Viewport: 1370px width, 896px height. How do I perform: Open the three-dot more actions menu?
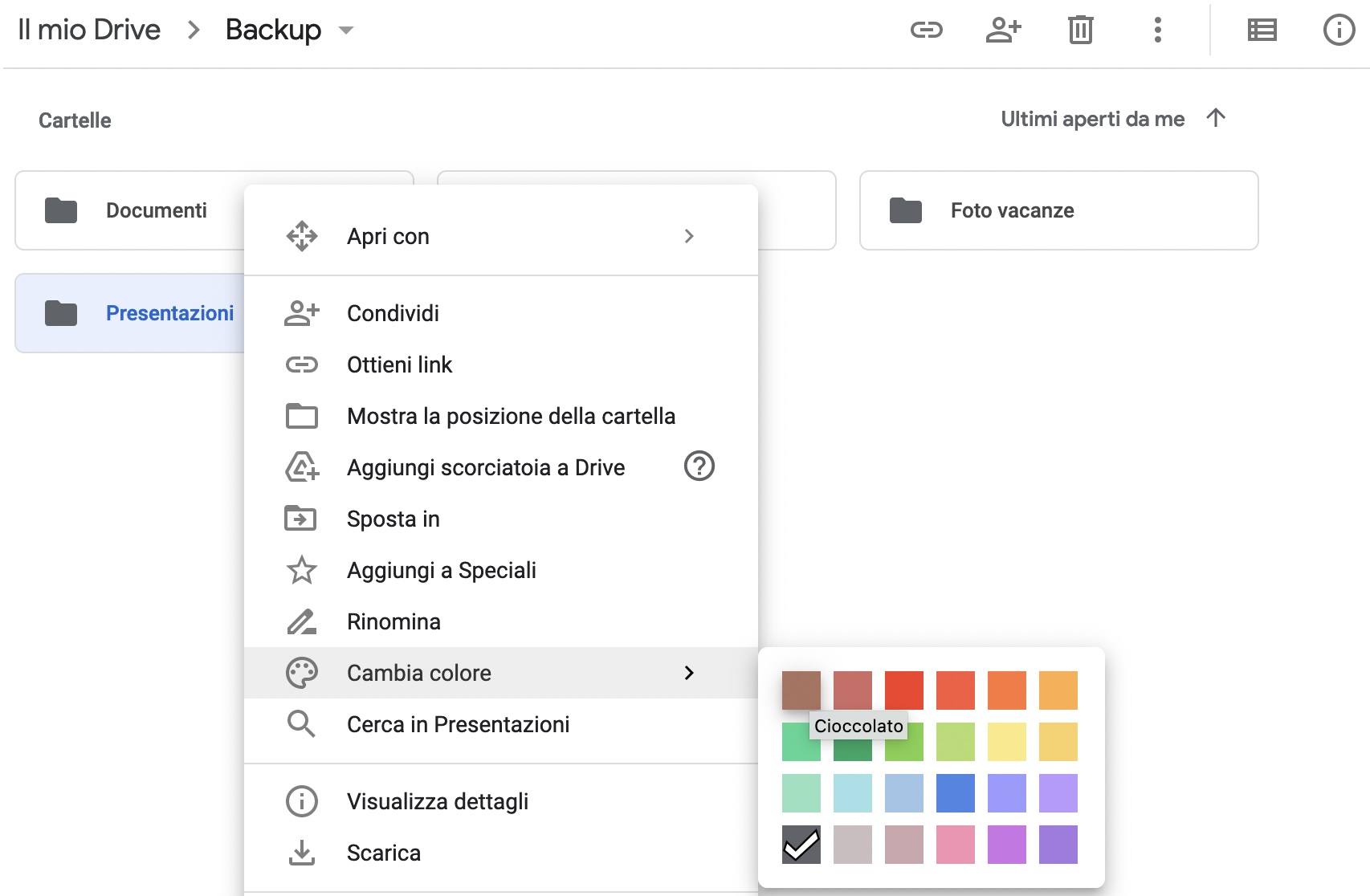coord(1157,31)
